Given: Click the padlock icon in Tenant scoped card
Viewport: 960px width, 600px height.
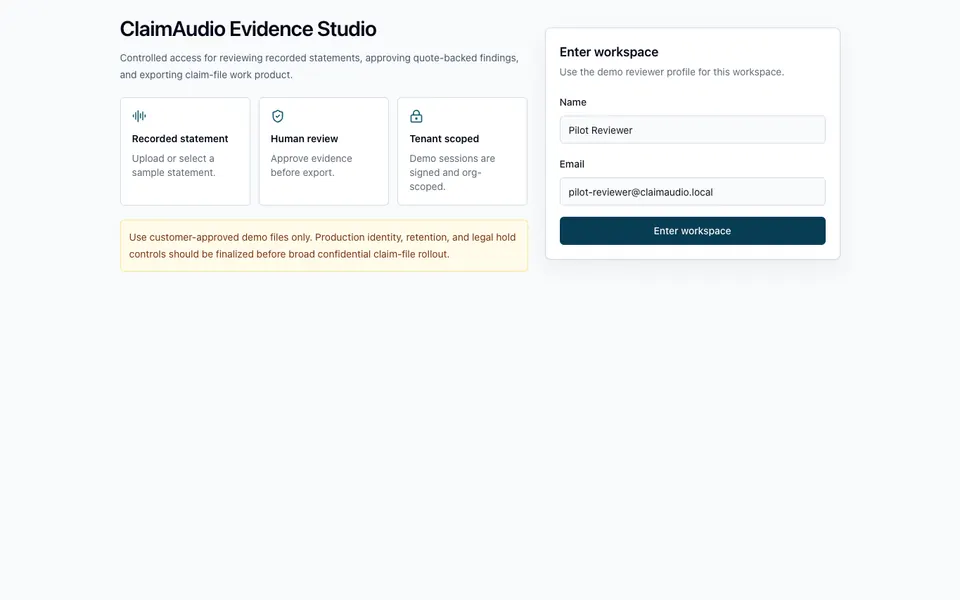Looking at the screenshot, I should pyautogui.click(x=416, y=116).
